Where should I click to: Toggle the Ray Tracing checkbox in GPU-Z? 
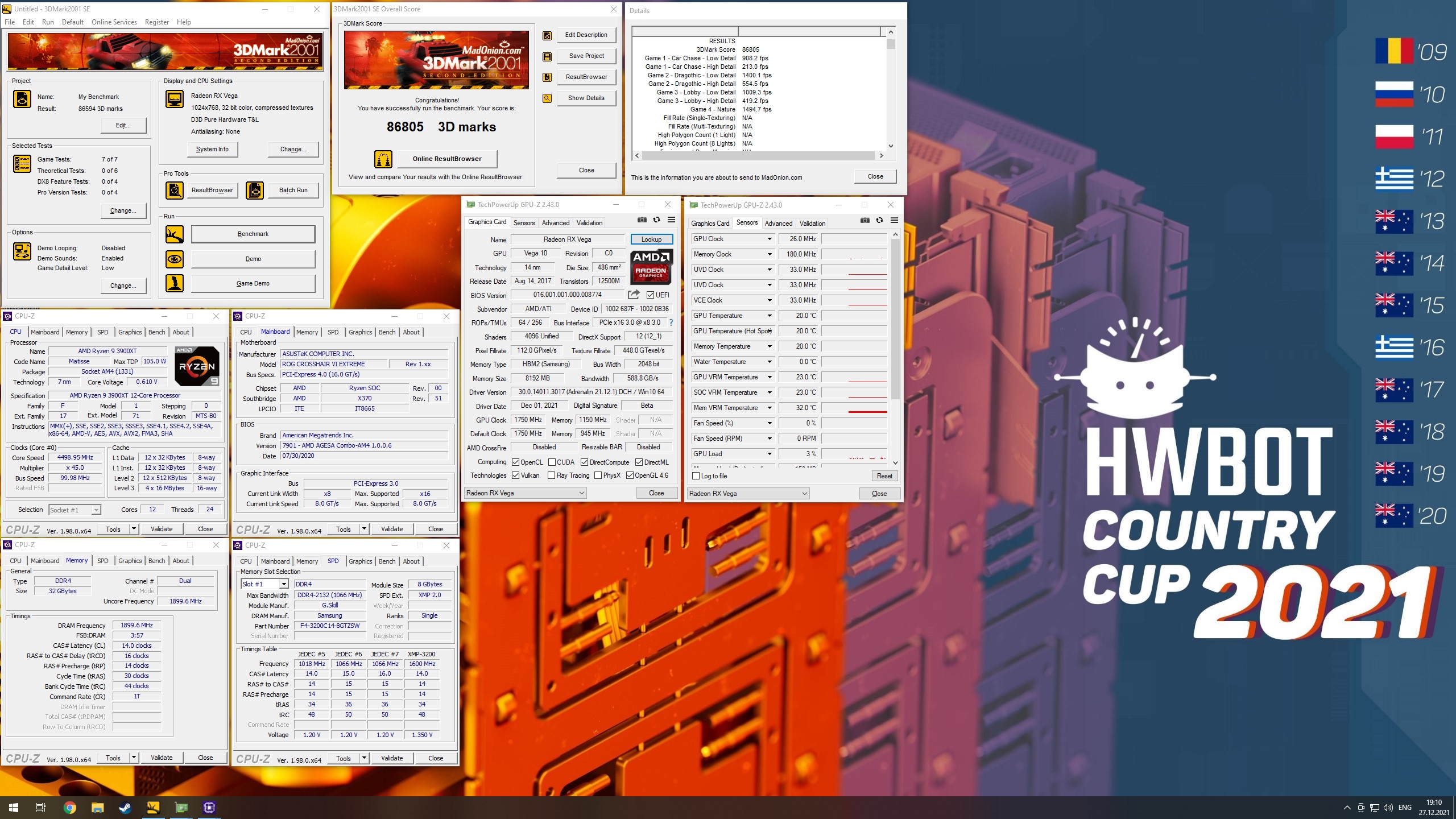tap(551, 475)
